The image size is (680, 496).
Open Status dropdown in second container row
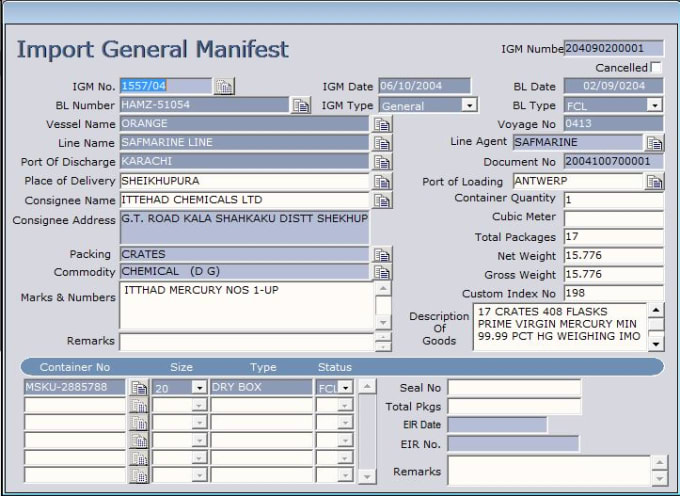[x=346, y=405]
